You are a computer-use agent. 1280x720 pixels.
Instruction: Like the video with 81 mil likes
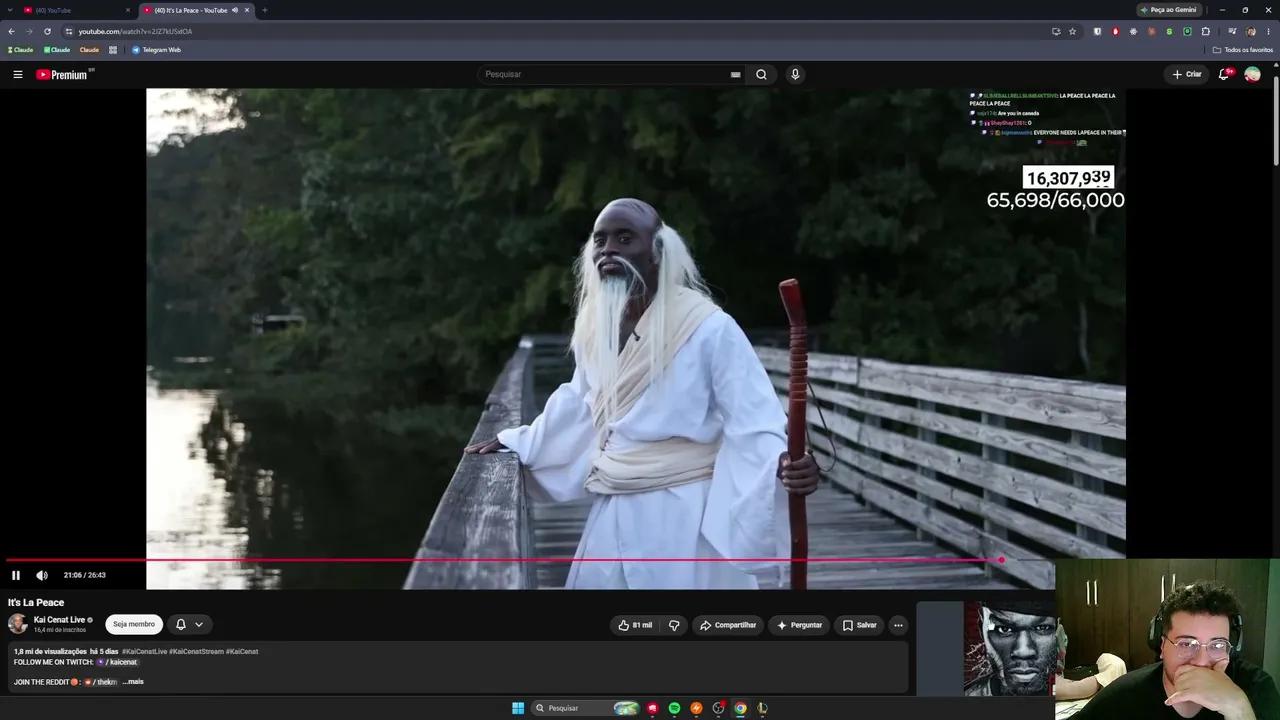[x=635, y=625]
